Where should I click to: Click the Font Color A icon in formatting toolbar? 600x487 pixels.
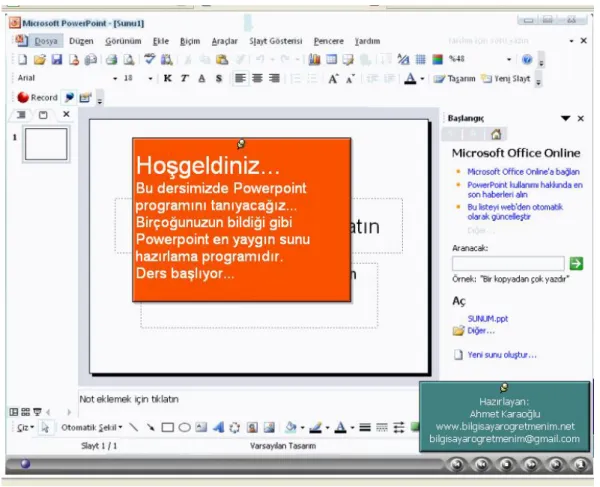pos(410,79)
